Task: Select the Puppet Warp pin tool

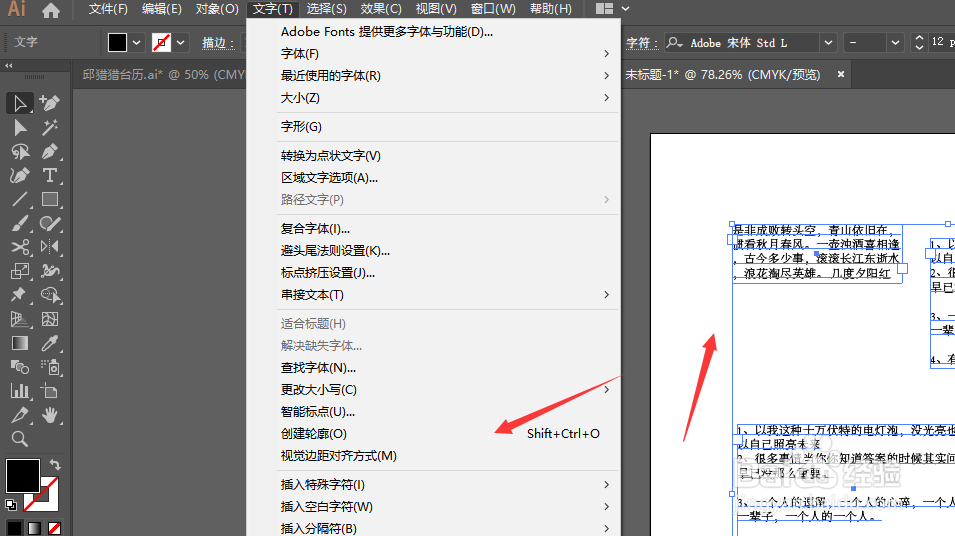Action: pos(19,295)
